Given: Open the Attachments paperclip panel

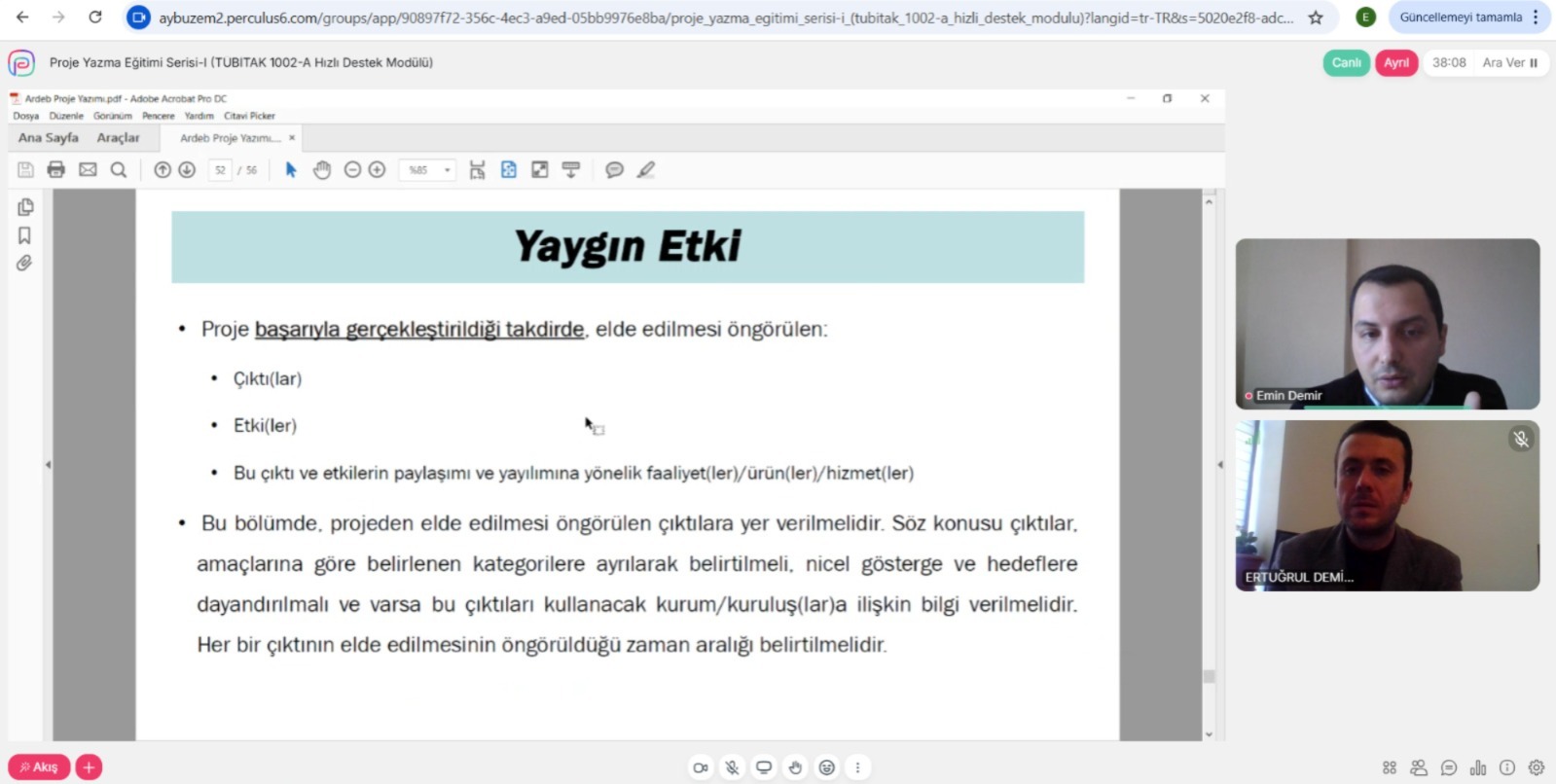Looking at the screenshot, I should click(x=25, y=264).
